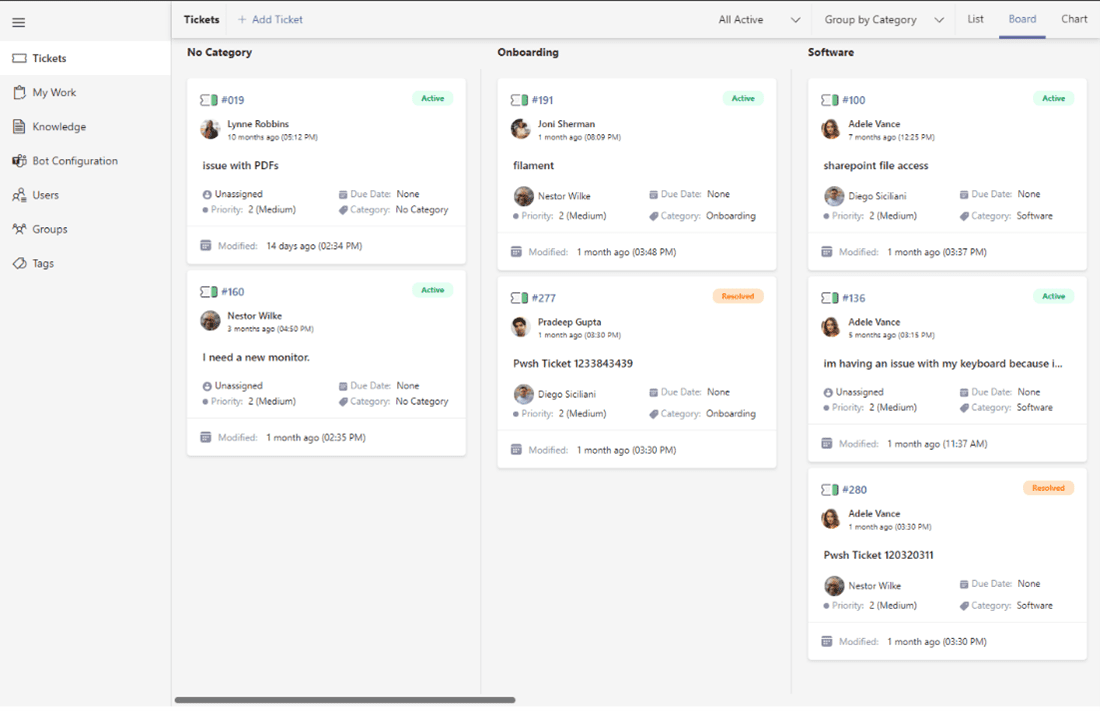The image size is (1100, 711).
Task: Click Joni Sherman avatar on ticket #191
Action: coord(521,129)
